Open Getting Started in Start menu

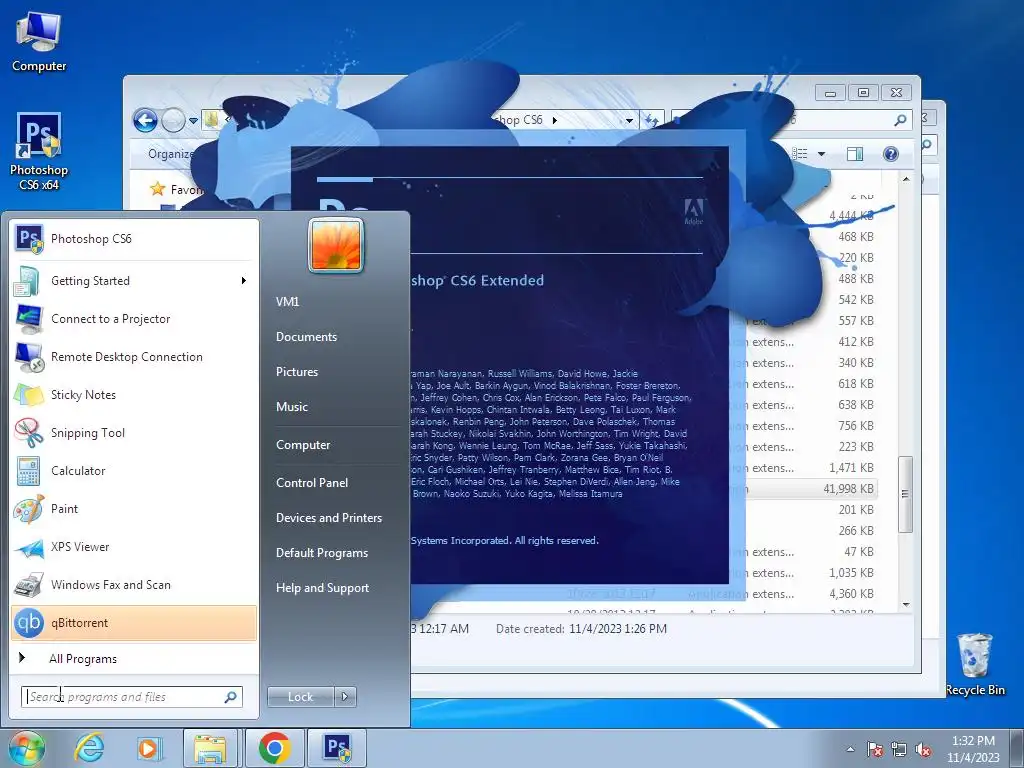point(134,281)
